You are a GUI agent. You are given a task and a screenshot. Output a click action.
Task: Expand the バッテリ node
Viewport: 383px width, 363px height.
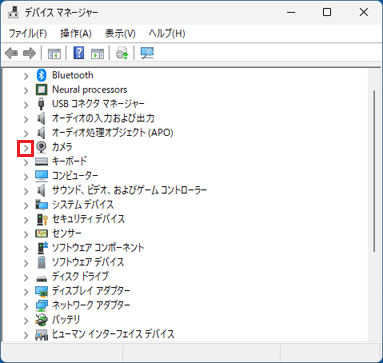(x=26, y=320)
